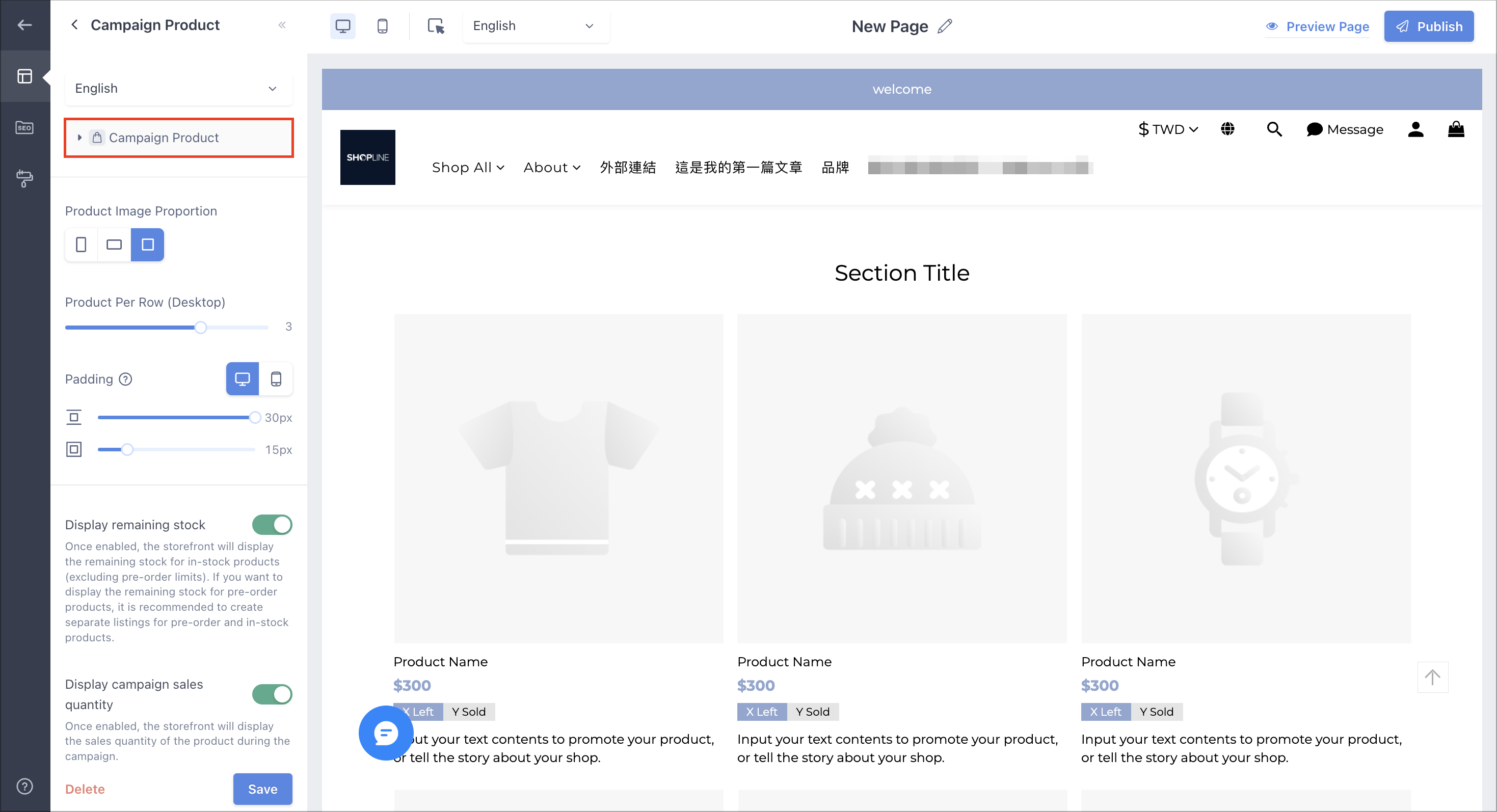Open the panel English language dropdown
Viewport: 1497px width, 812px height.
178,88
